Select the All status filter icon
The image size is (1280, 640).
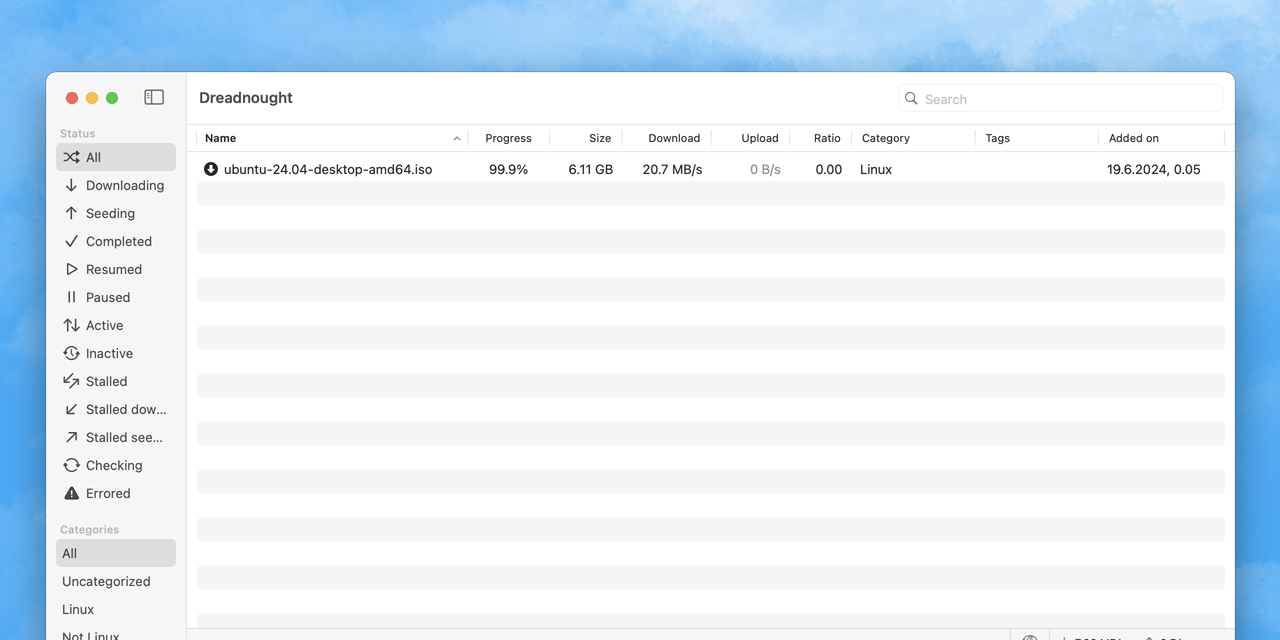point(71,156)
